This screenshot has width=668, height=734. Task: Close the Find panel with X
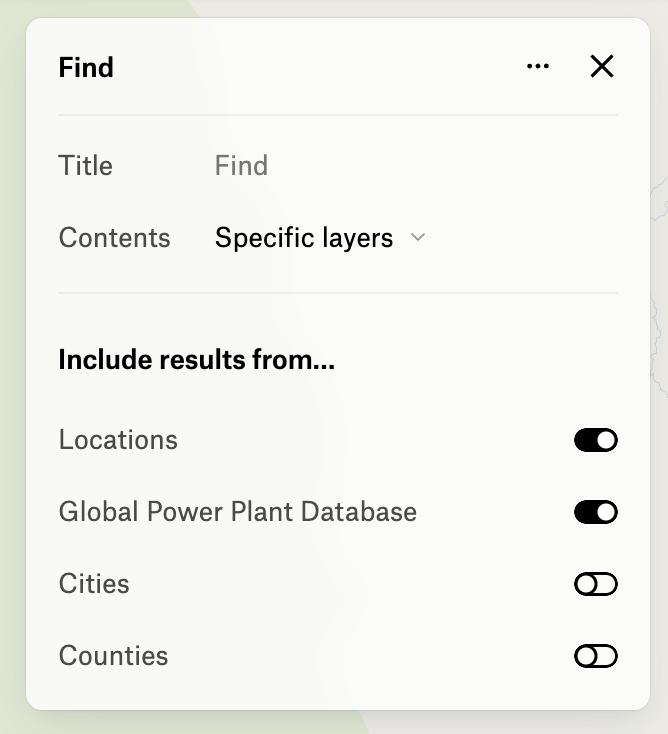[601, 67]
